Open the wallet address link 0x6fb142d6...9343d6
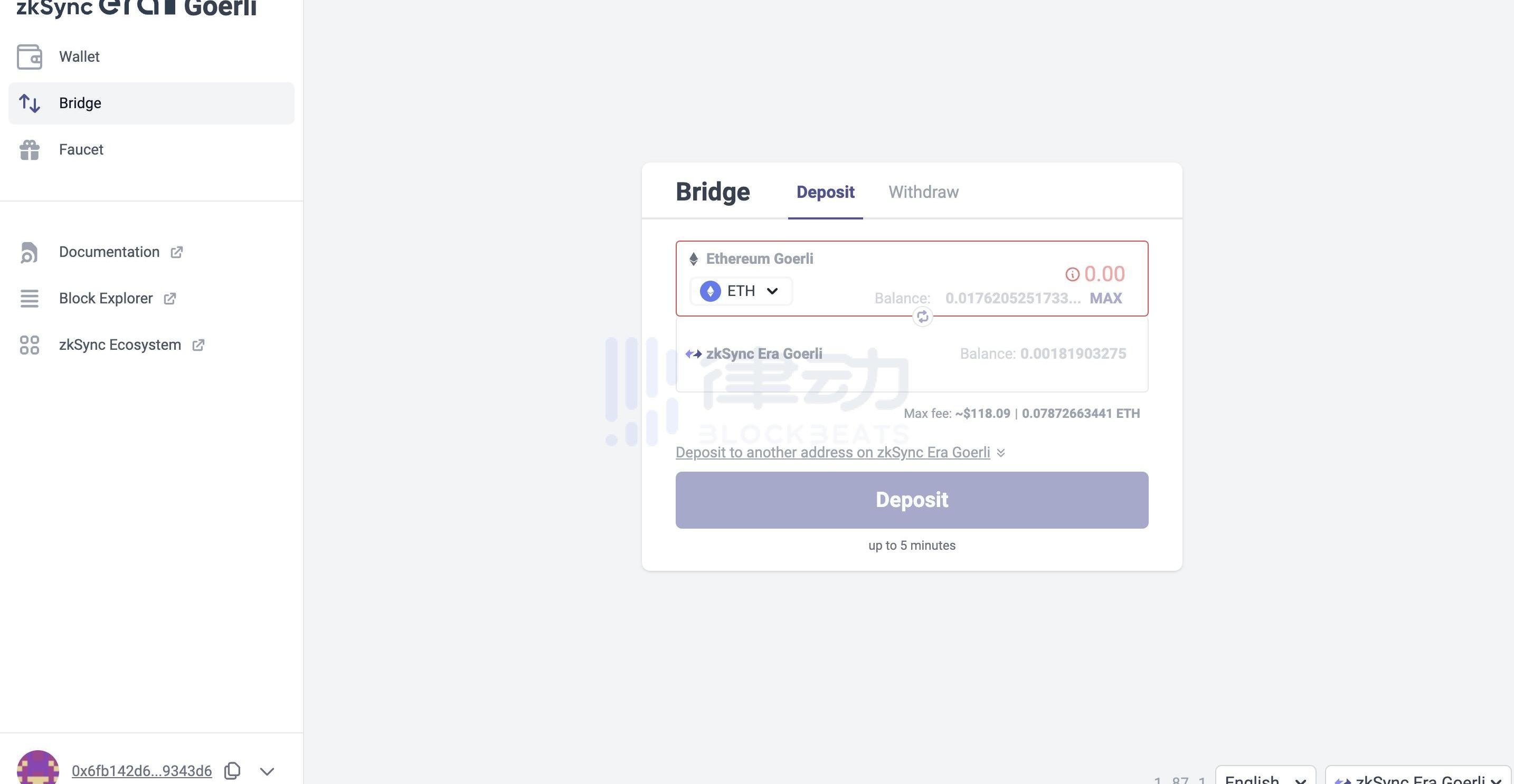Image resolution: width=1514 pixels, height=784 pixels. click(x=141, y=771)
